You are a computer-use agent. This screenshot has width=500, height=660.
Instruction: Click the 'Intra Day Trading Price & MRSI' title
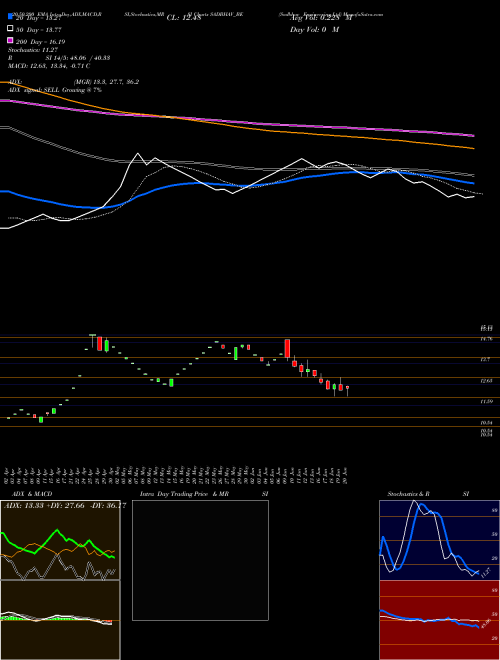[204, 494]
